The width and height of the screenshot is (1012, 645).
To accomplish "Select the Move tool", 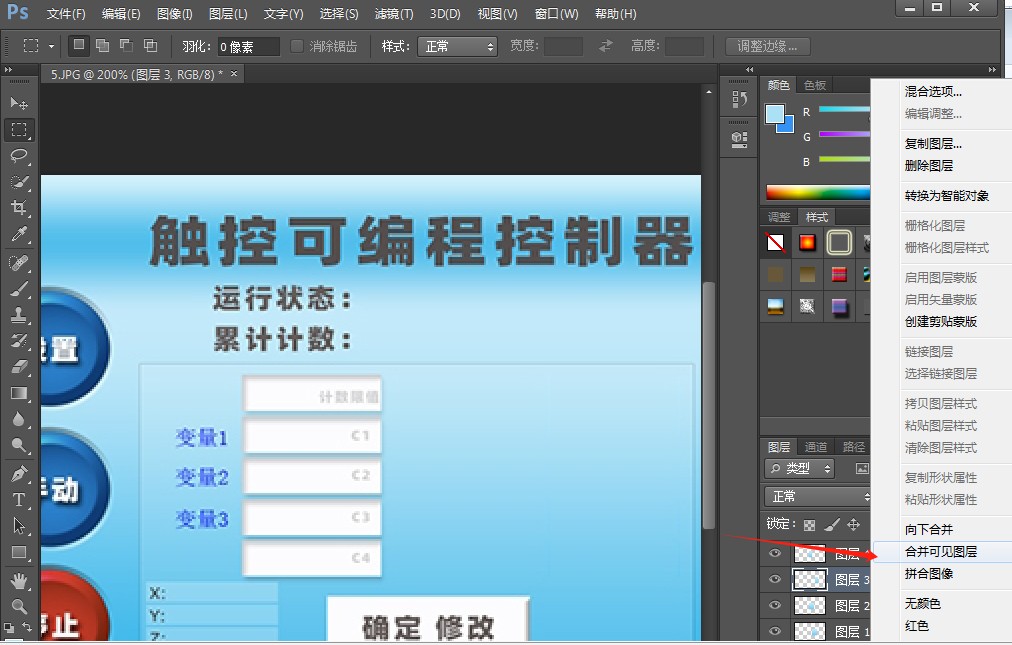I will pyautogui.click(x=19, y=103).
